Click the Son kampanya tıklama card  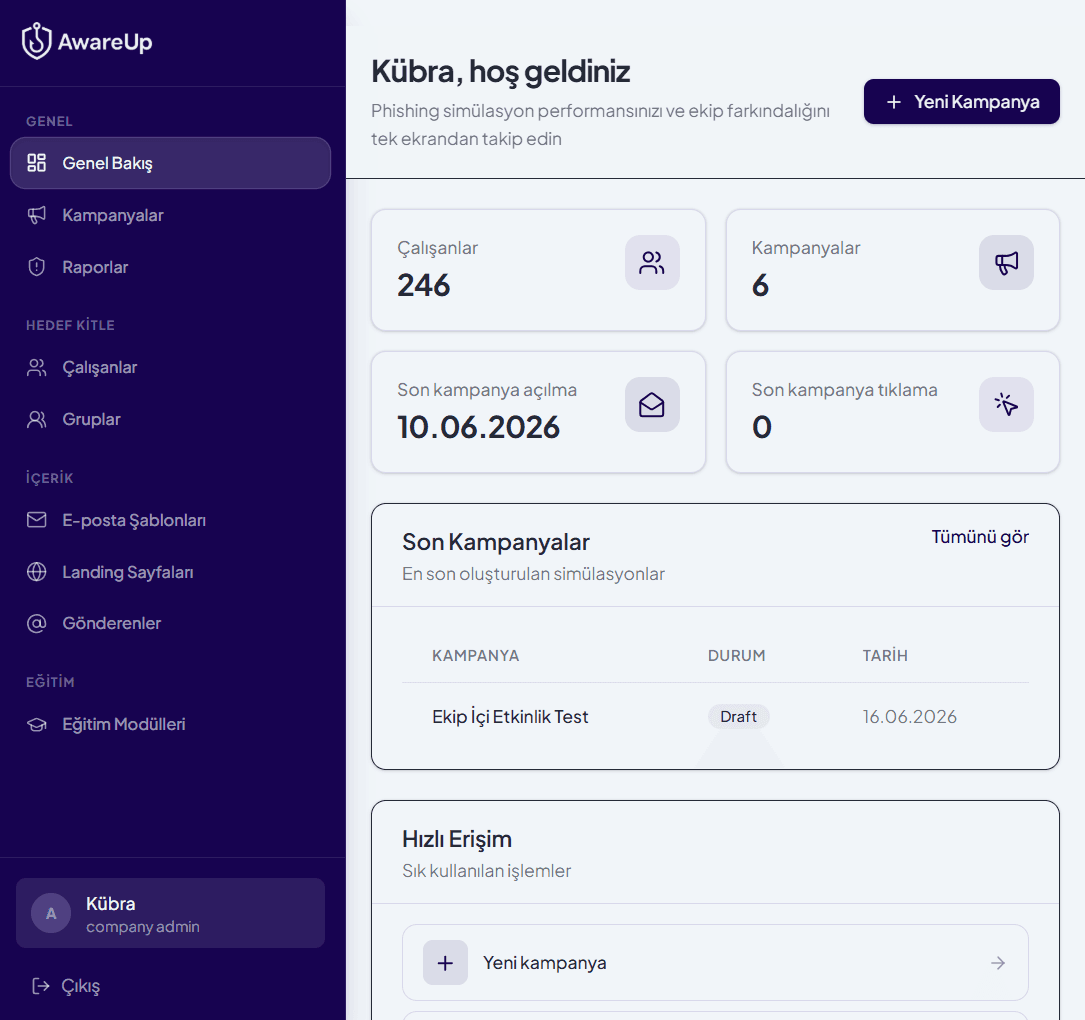pos(893,412)
